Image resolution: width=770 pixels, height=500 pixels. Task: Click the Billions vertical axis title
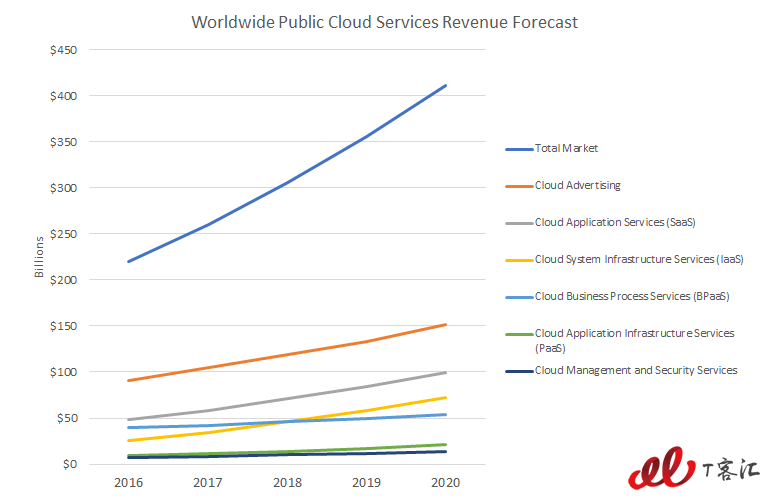point(39,257)
